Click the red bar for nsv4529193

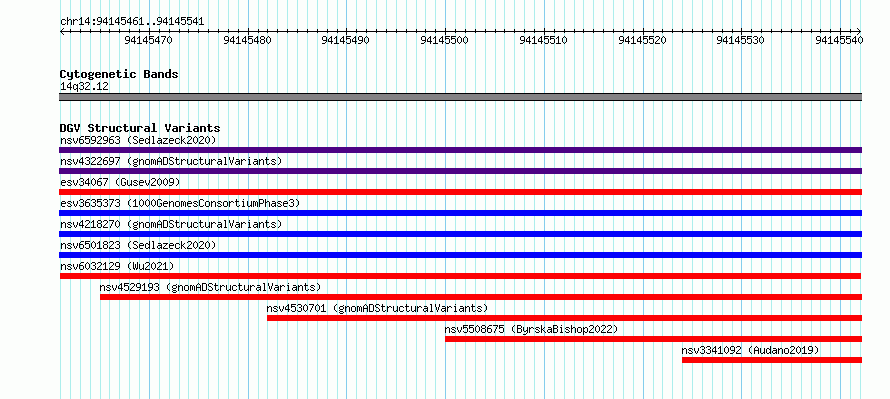(481, 297)
